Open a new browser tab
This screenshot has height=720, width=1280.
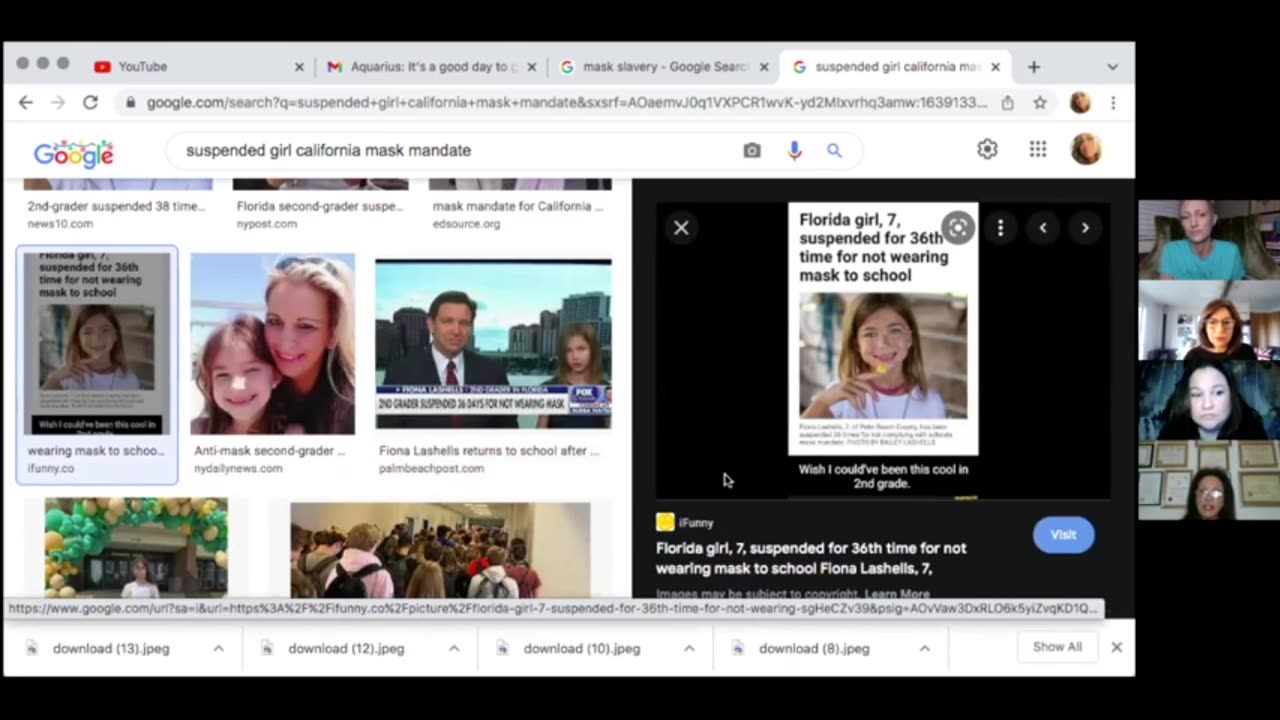pos(1034,67)
